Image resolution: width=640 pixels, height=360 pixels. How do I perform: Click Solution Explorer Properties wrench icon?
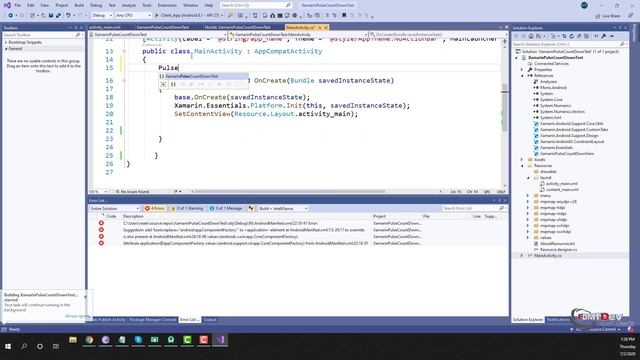point(604,36)
